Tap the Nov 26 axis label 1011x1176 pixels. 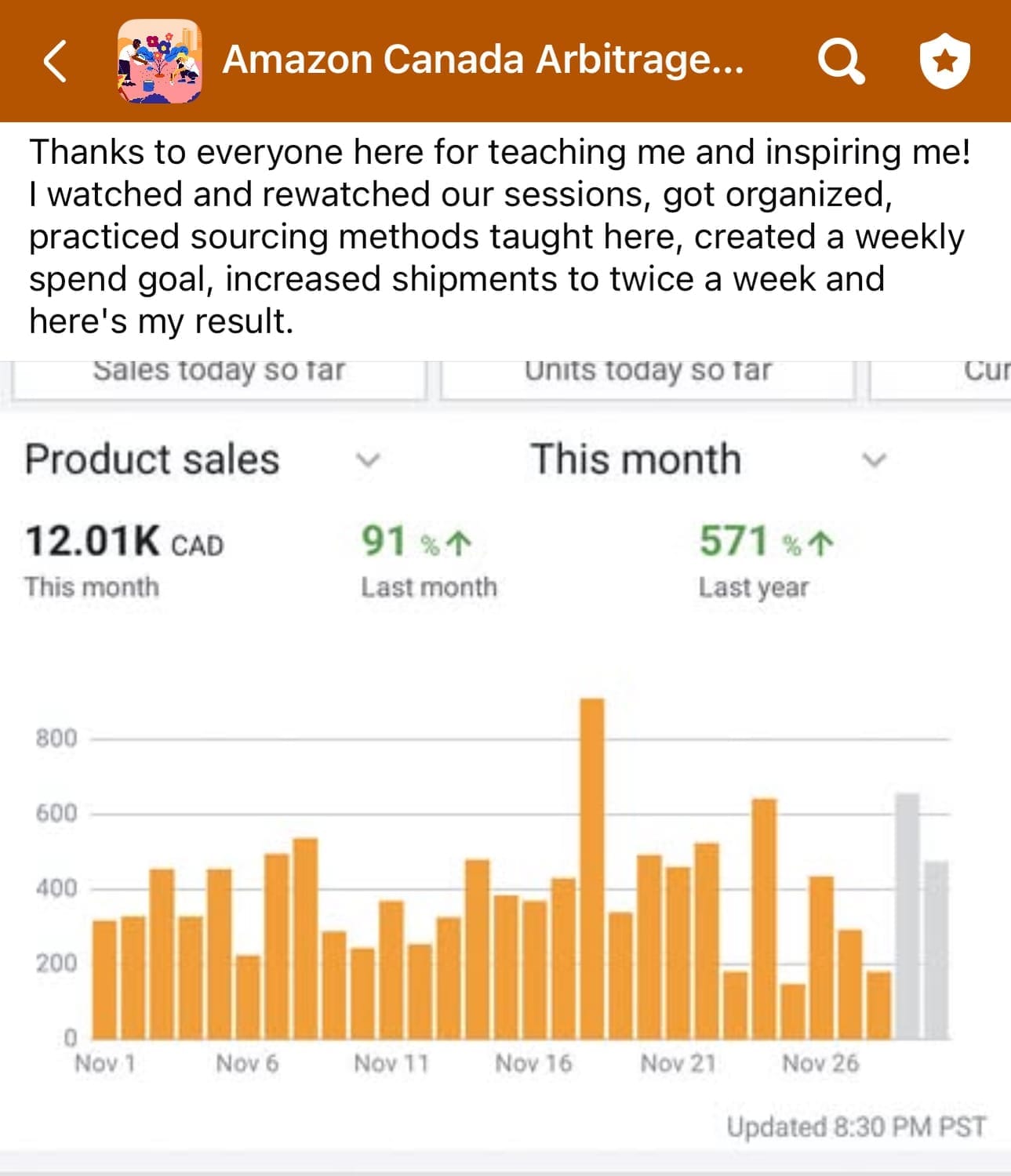pos(820,1063)
